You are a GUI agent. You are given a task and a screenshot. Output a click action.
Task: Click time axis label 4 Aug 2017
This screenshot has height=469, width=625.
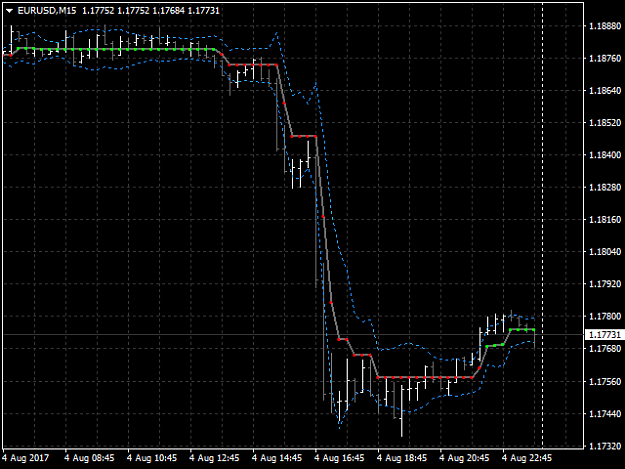coord(26,458)
